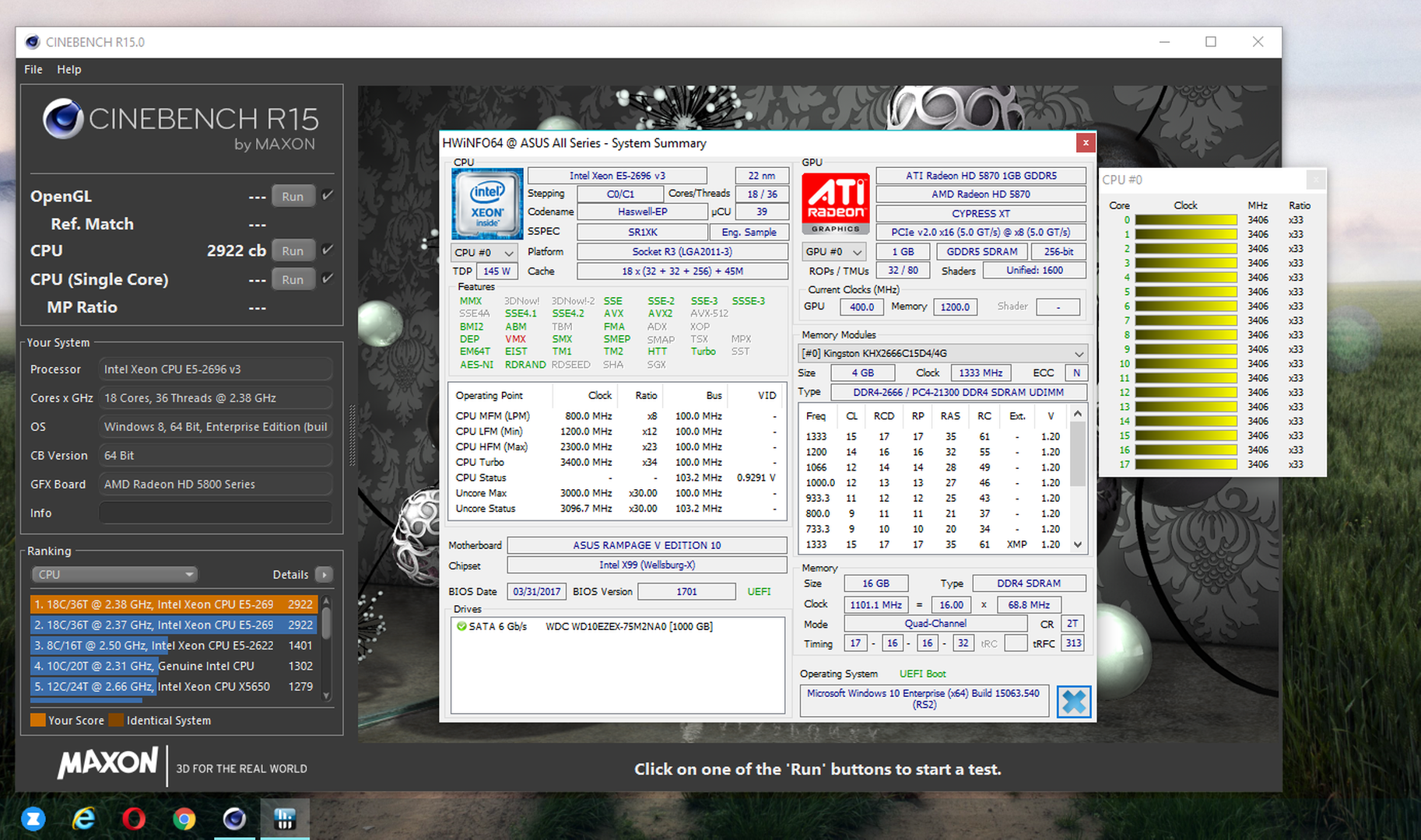Select the Xeon X5650 ranking entry
This screenshot has width=1421, height=840.
173,687
